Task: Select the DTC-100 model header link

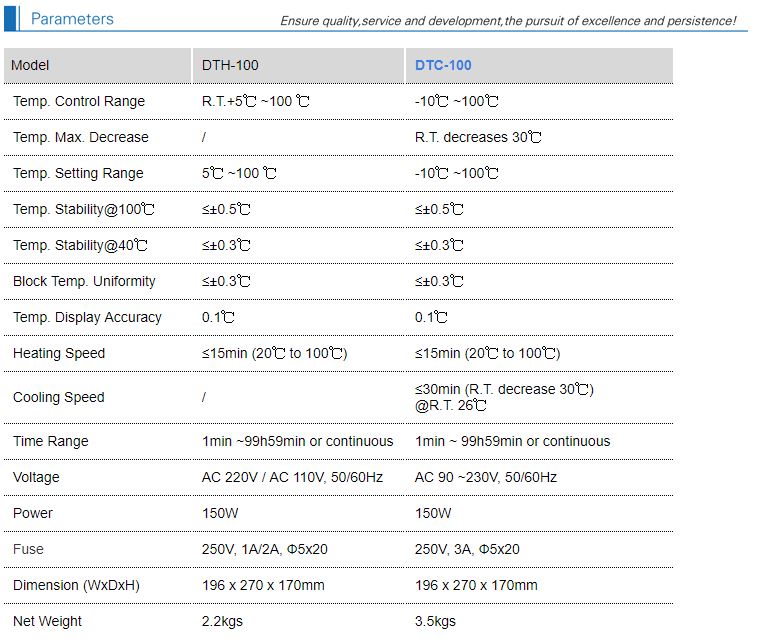Action: 443,65
